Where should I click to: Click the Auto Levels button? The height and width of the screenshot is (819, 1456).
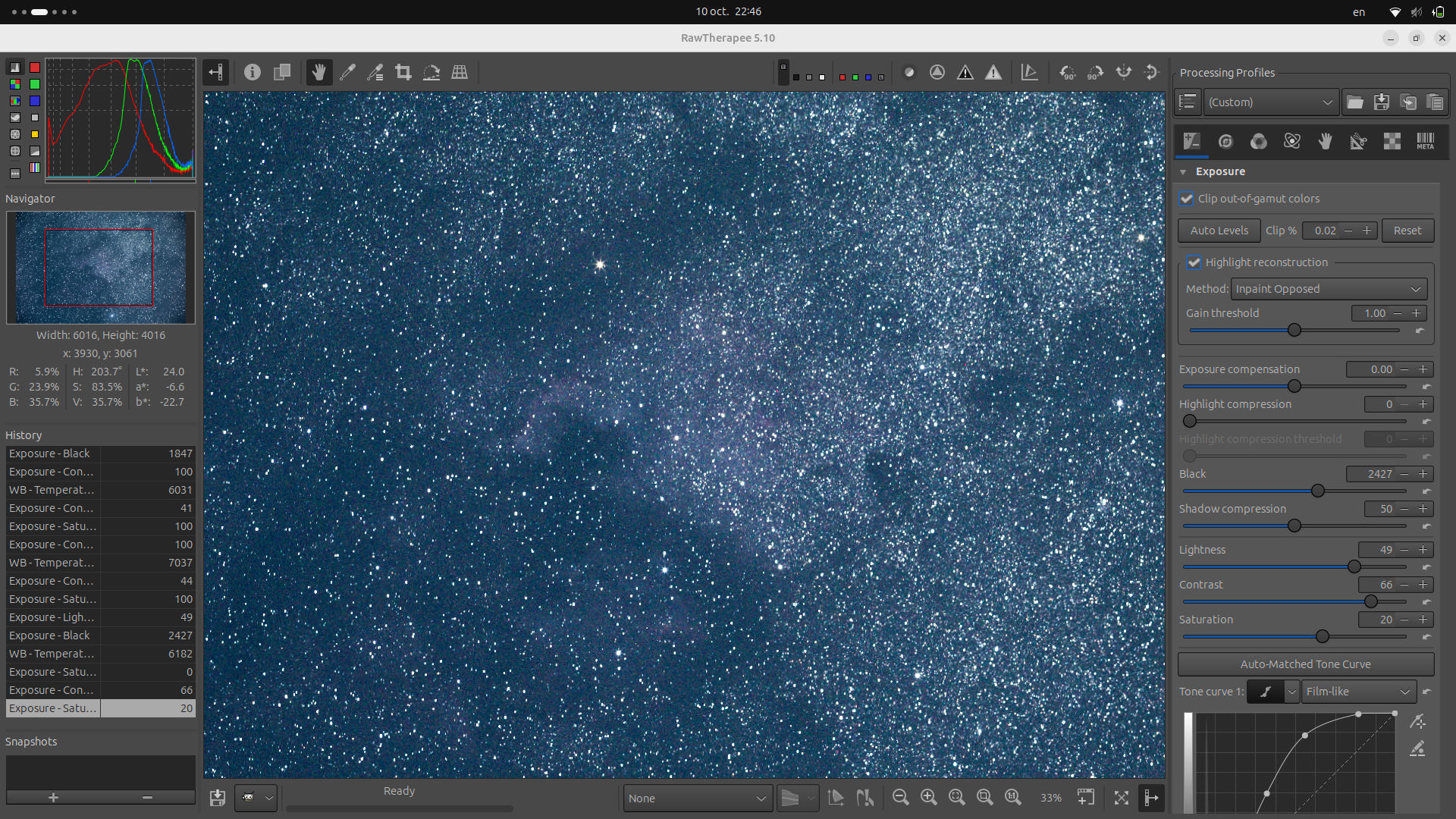[1219, 231]
